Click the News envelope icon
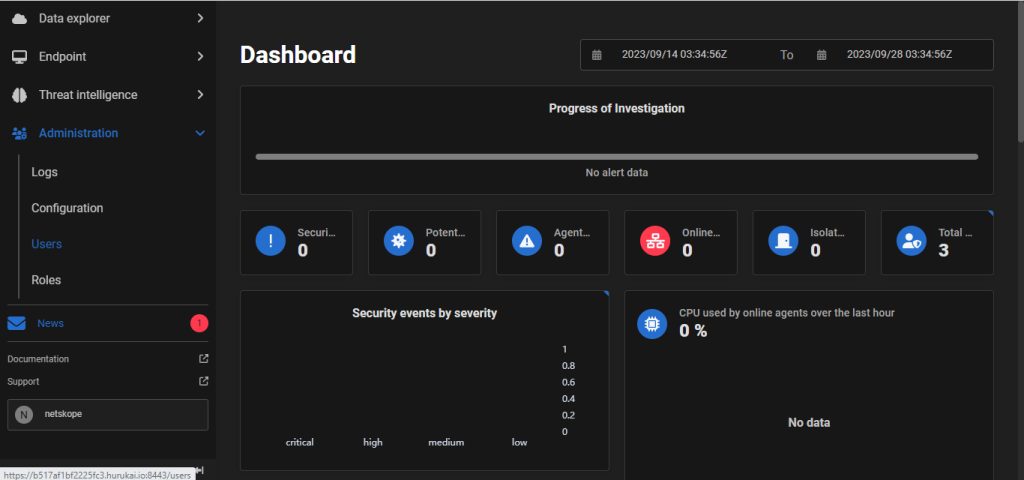The height and width of the screenshot is (480, 1024). [16, 323]
